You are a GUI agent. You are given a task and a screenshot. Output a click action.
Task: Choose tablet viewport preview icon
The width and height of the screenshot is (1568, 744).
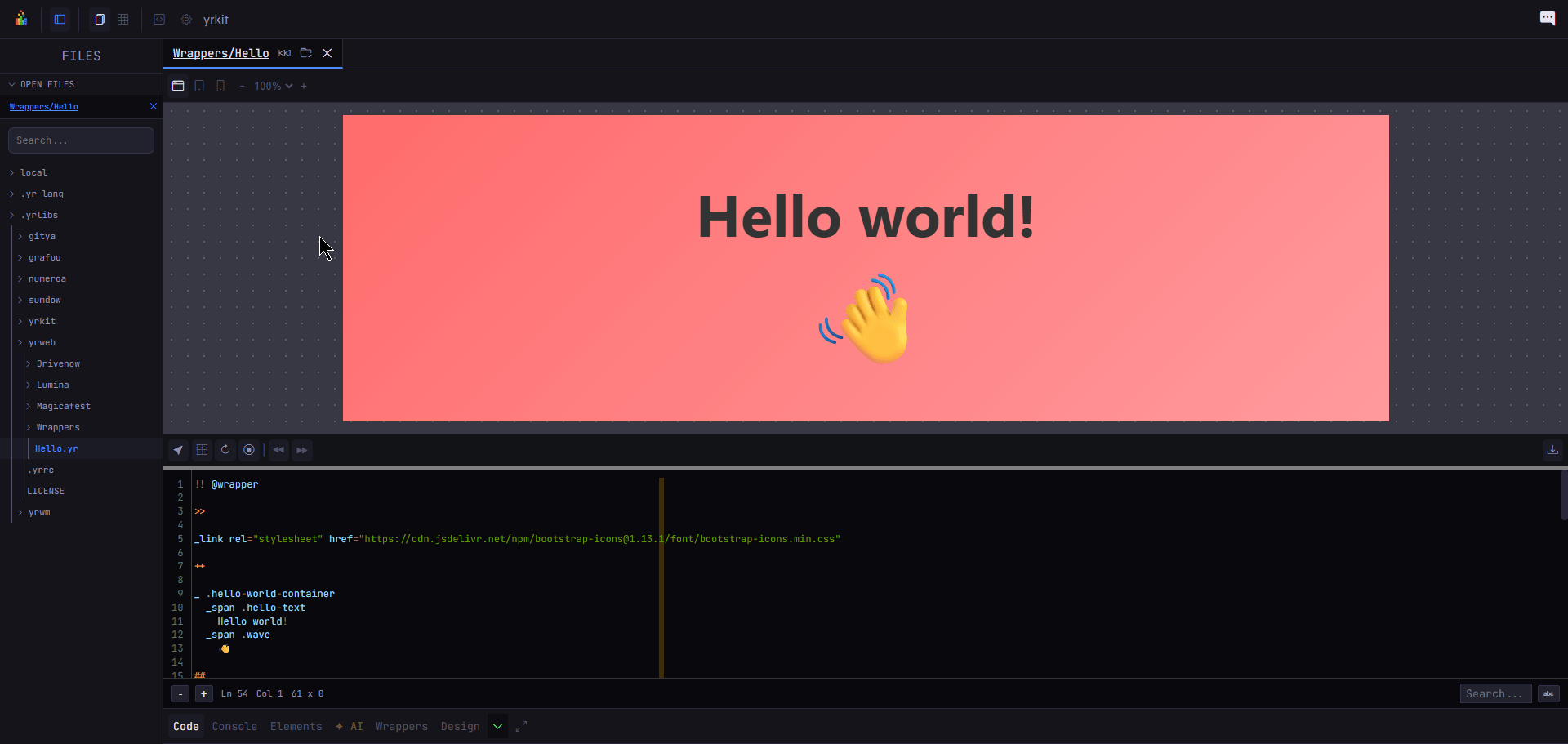[199, 86]
